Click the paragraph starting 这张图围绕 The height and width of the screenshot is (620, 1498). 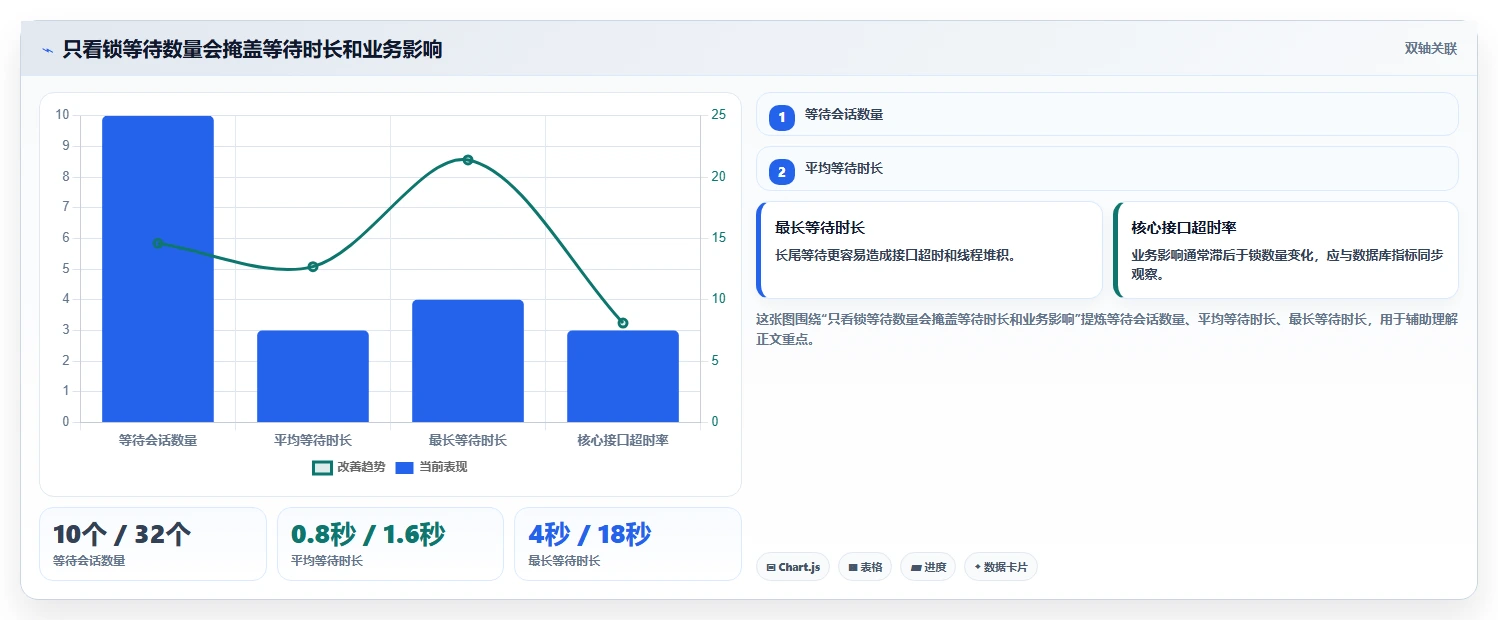tap(1107, 329)
